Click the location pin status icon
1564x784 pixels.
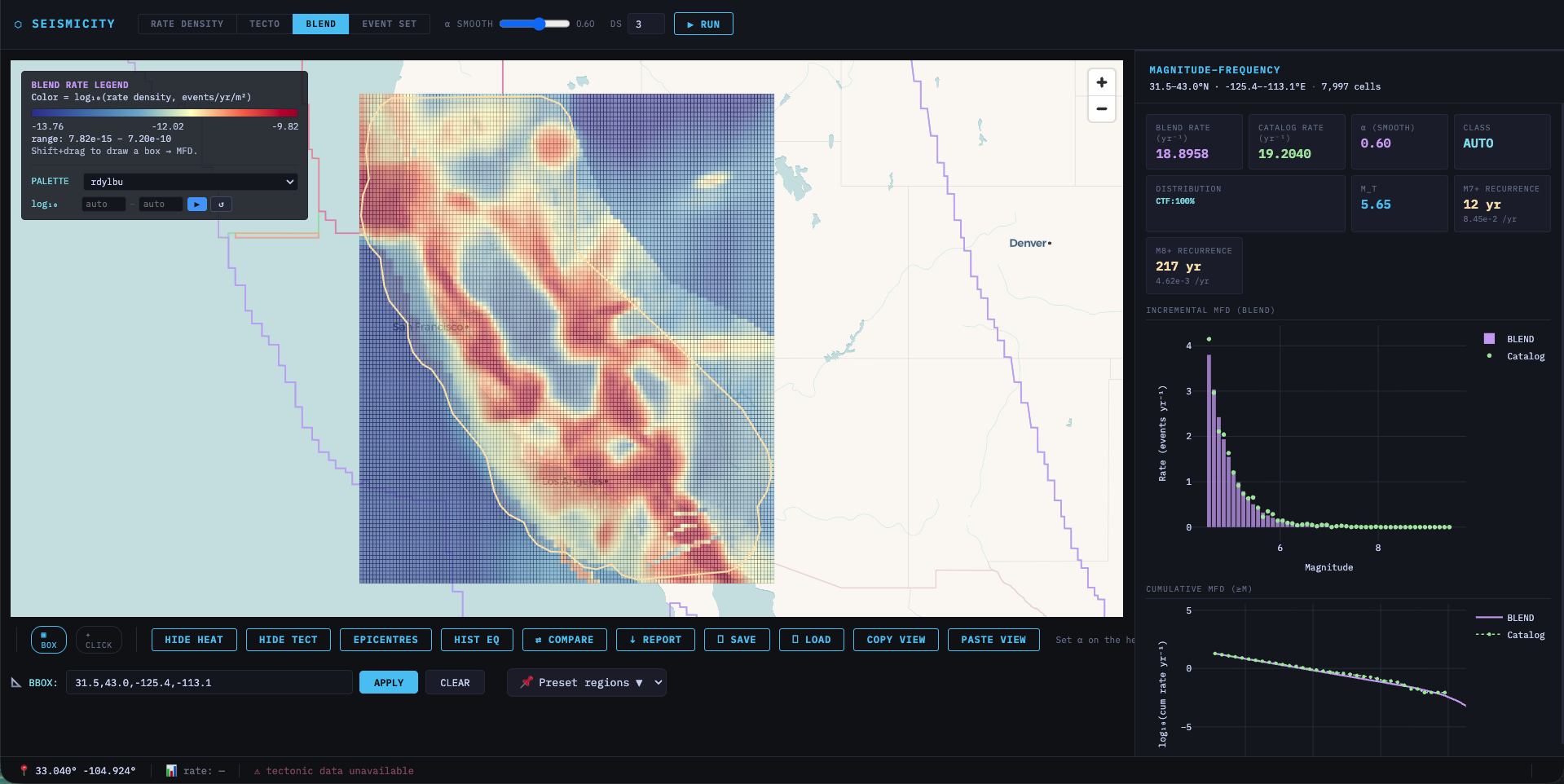coord(24,770)
